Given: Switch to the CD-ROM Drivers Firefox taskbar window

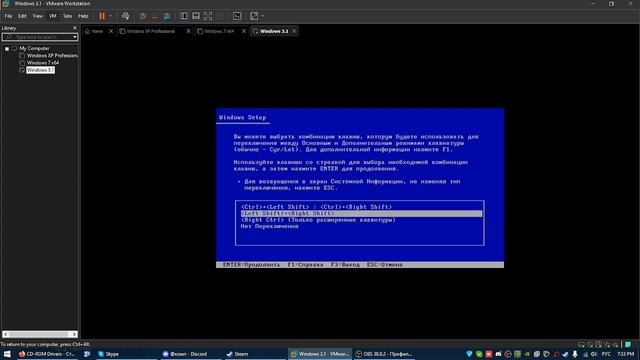Looking at the screenshot, I should pos(46,354).
